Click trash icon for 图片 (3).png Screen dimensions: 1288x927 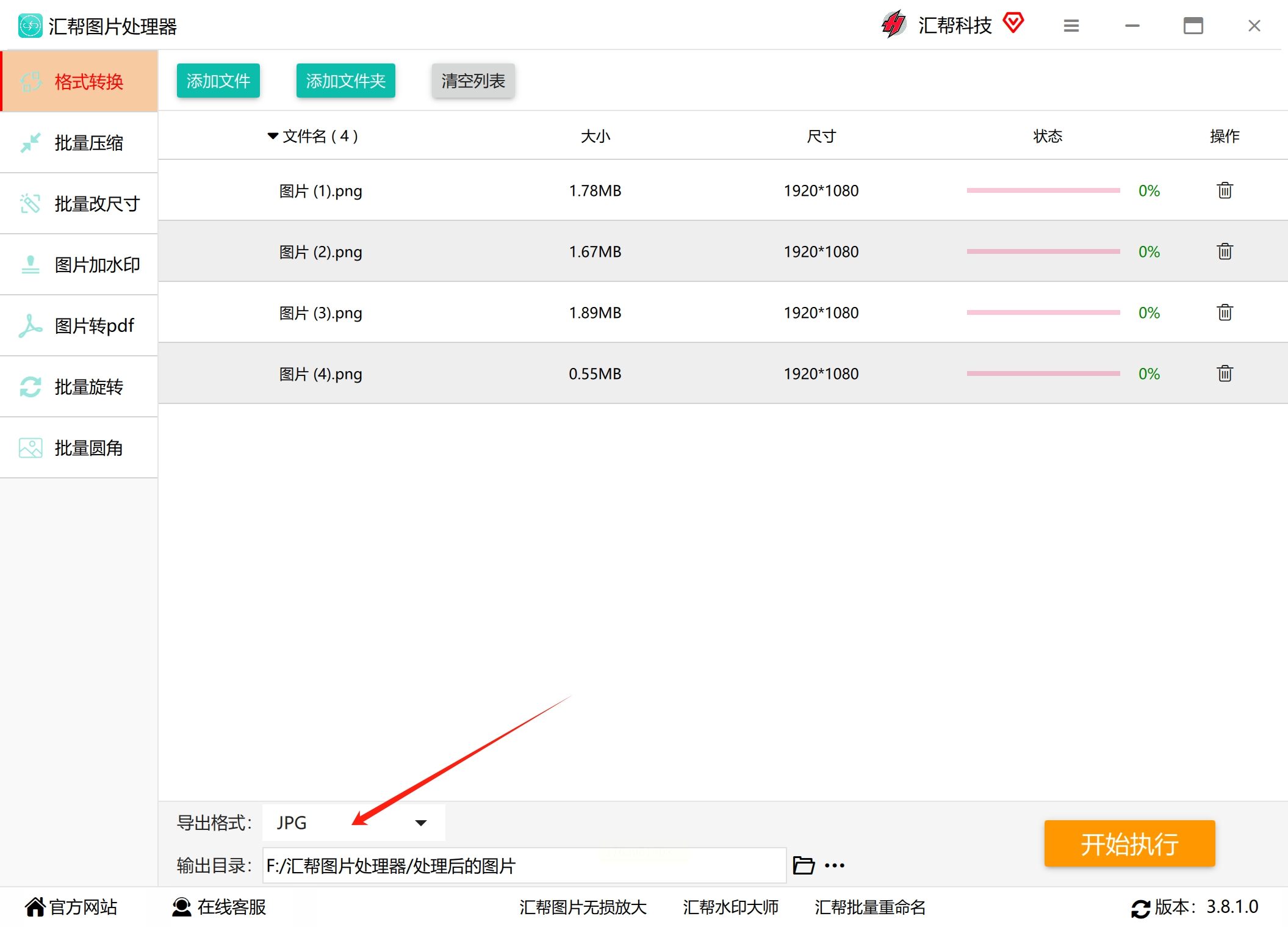1225,312
